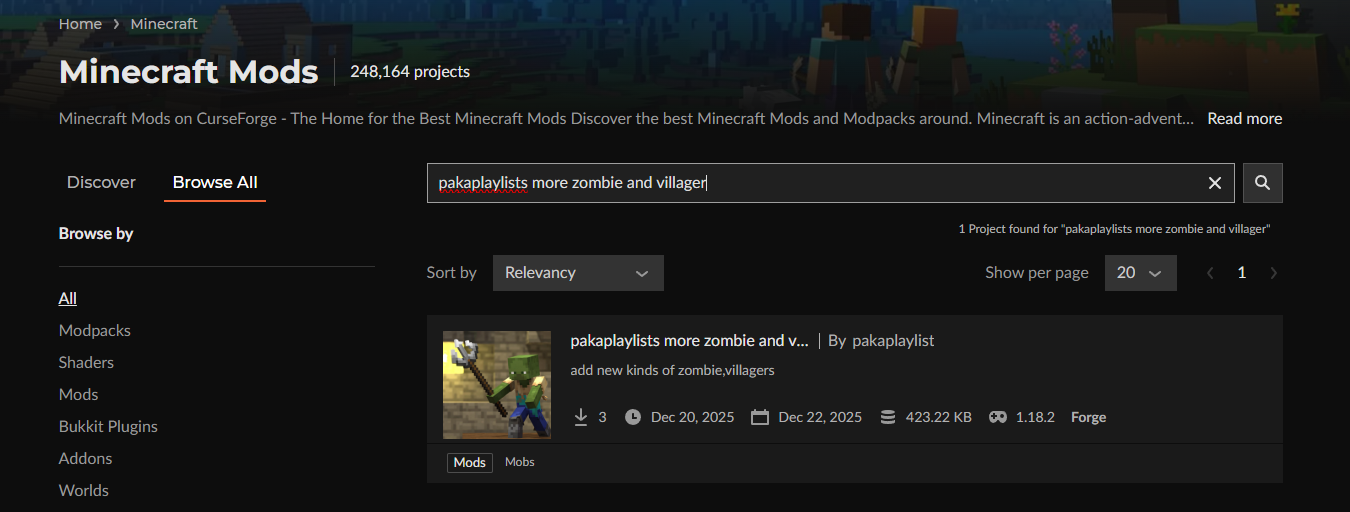Select the Modpacks category
The width and height of the screenshot is (1350, 512).
click(x=95, y=330)
